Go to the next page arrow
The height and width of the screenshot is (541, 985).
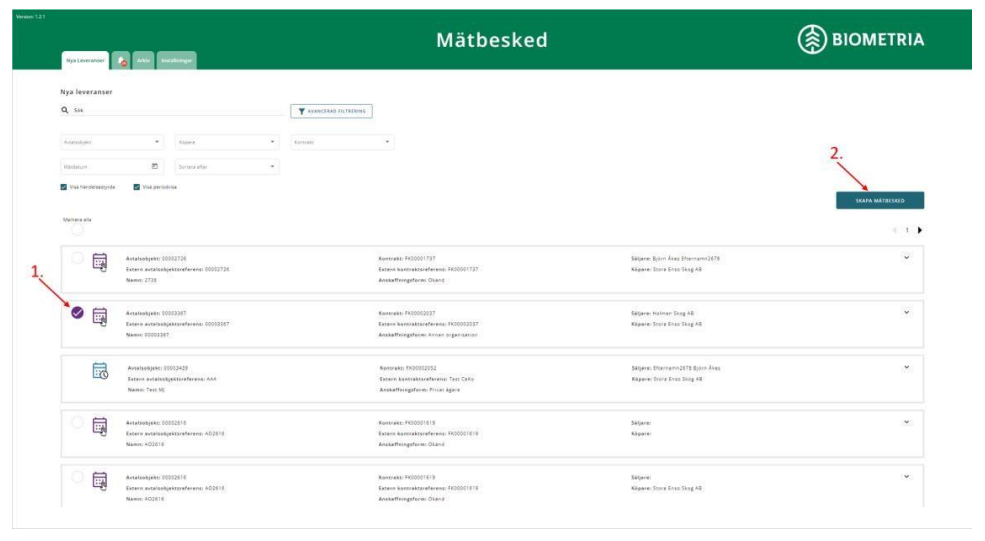coord(919,230)
